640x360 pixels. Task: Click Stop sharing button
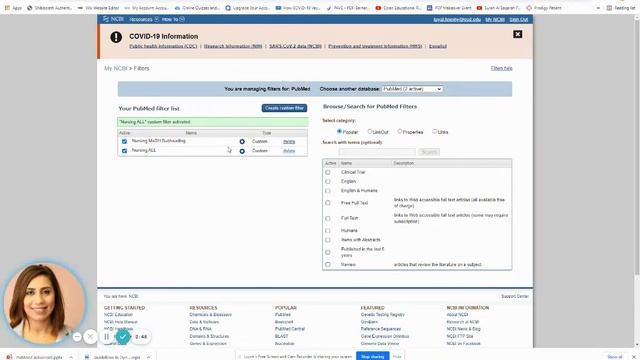(x=373, y=356)
